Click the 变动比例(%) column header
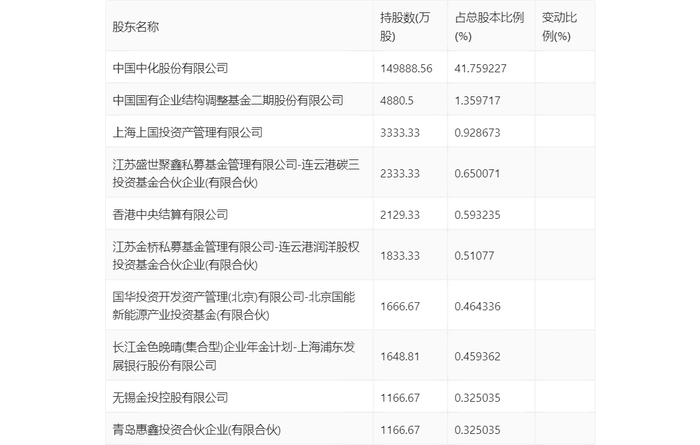700x445 pixels. point(559,27)
